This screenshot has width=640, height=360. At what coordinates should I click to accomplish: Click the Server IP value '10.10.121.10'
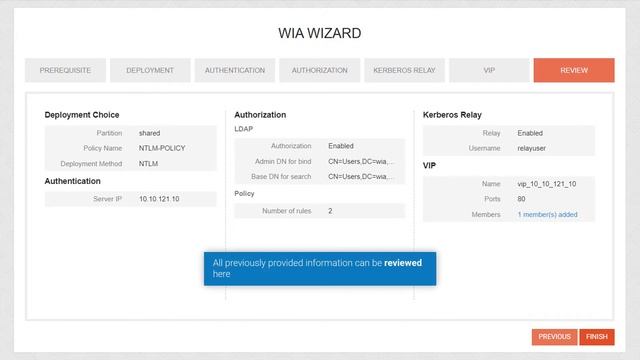[x=159, y=199]
